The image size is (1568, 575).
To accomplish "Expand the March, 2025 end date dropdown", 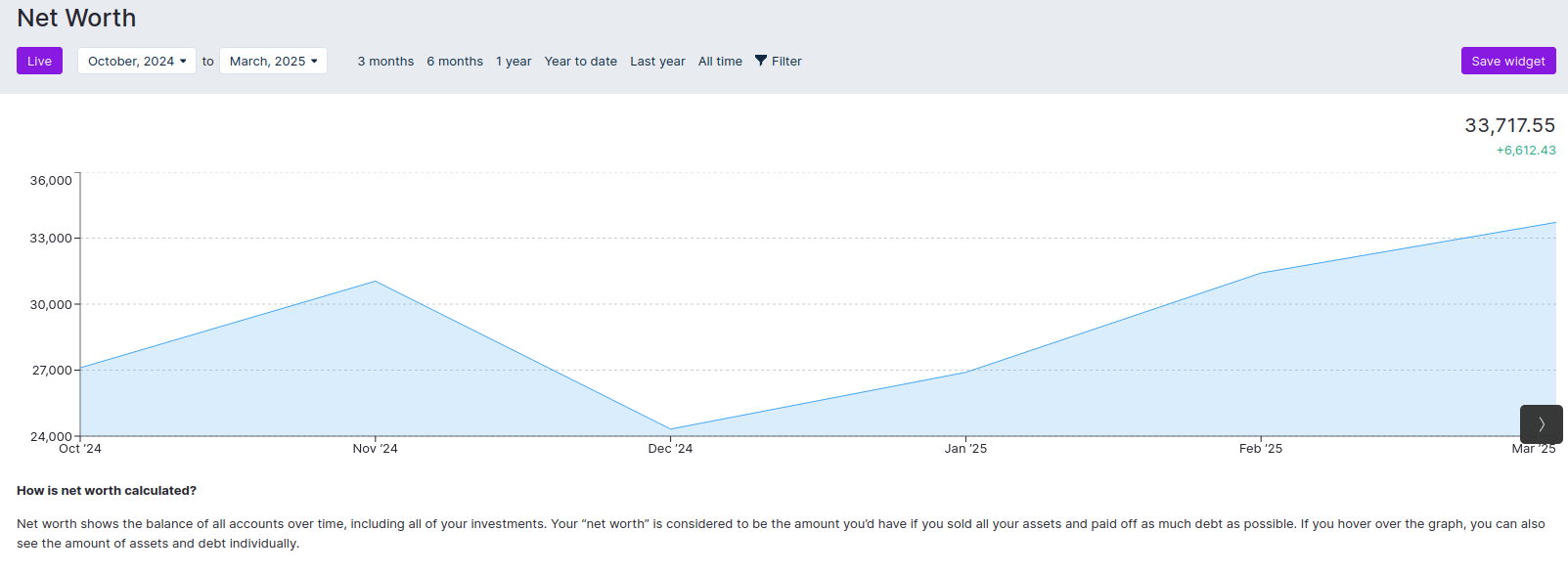I will 273,61.
